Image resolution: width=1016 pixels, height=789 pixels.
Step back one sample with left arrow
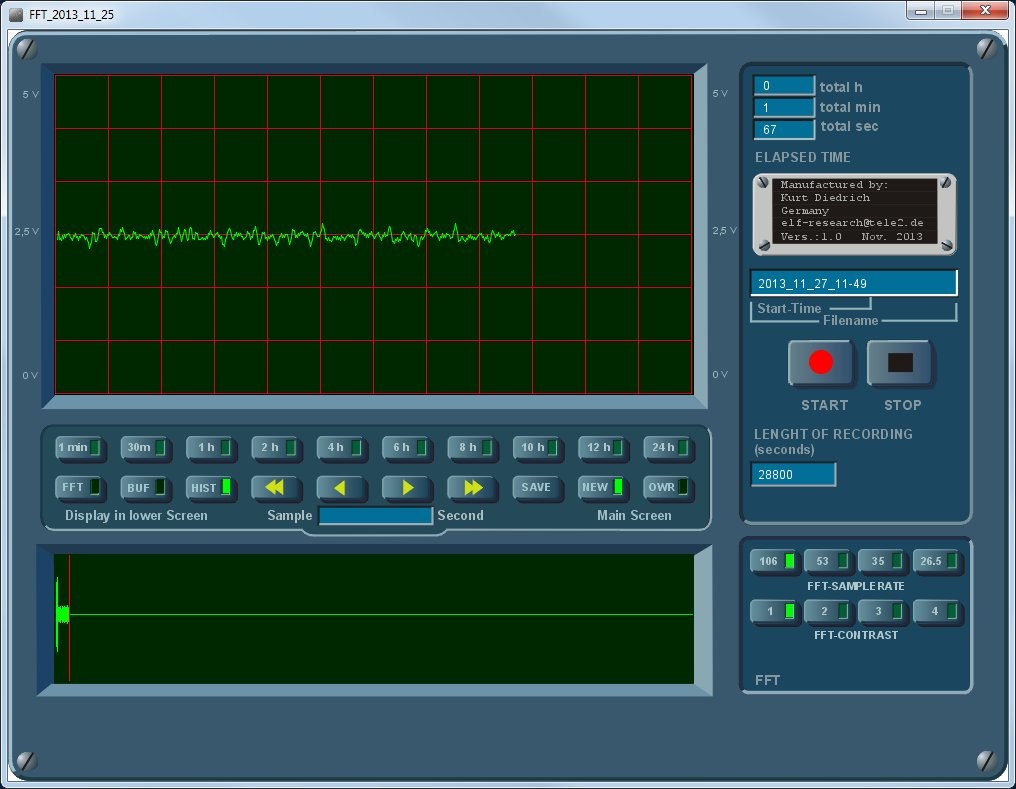[x=340, y=487]
